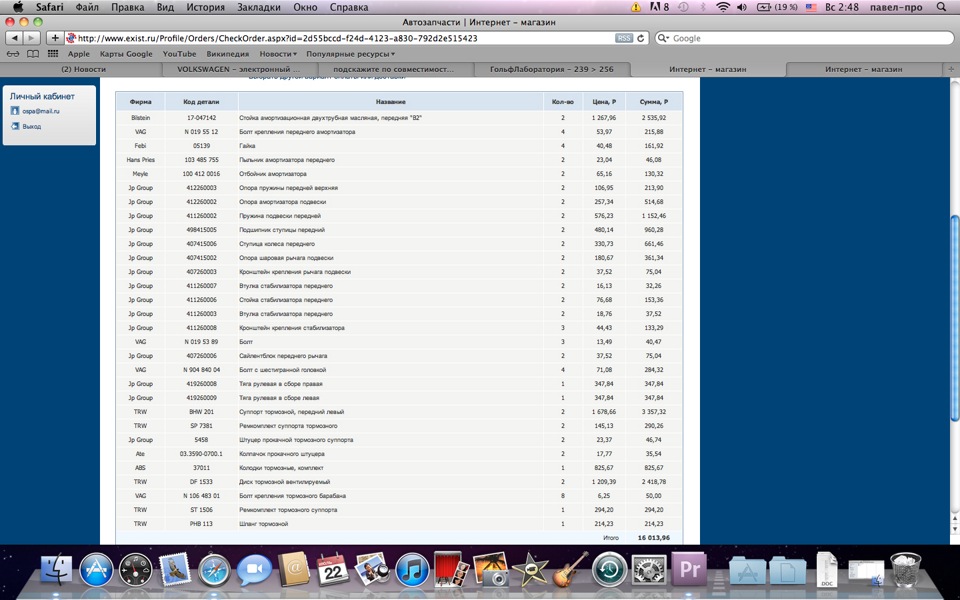Open iCal calendar showing 22 in the Dock
The image size is (960, 600).
[x=333, y=570]
